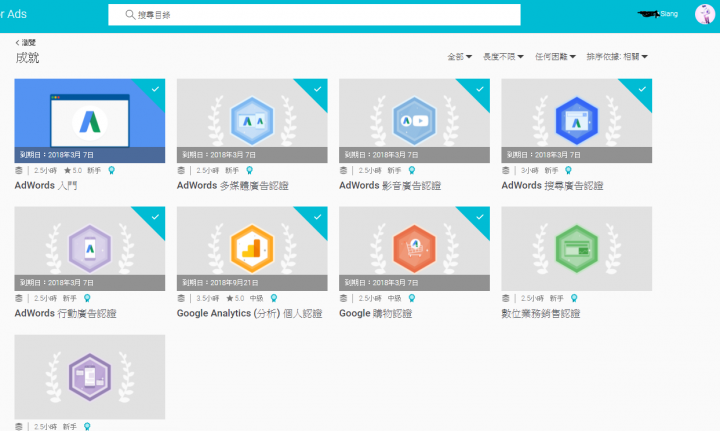
Task: Click the completed checkmark on AdWords 入門
Action: 155,89
